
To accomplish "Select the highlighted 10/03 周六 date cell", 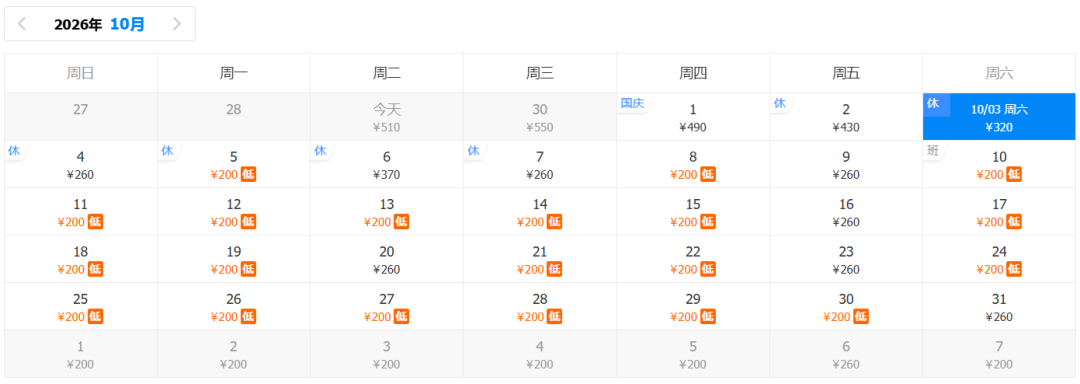I will pos(999,117).
